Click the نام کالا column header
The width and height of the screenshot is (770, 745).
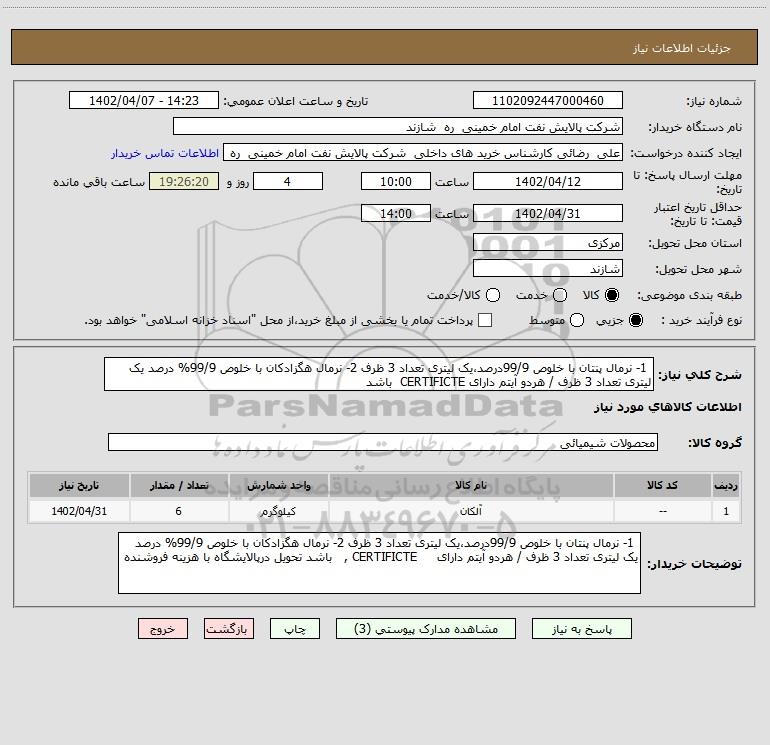pos(471,485)
